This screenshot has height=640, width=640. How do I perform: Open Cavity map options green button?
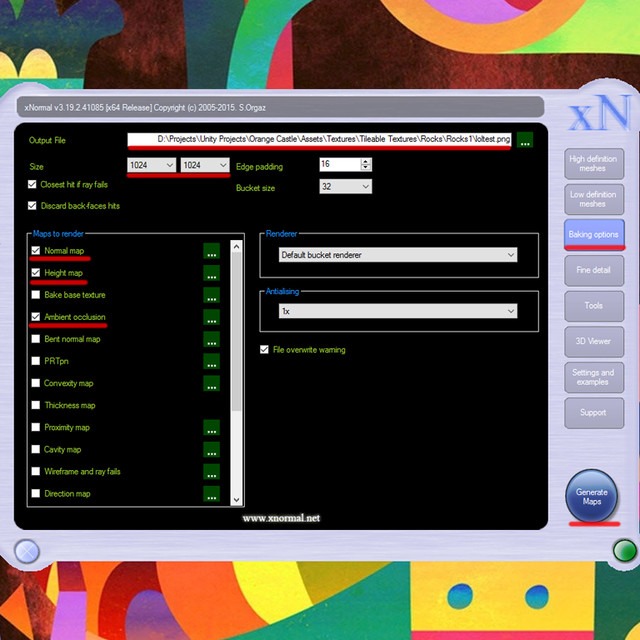211,449
